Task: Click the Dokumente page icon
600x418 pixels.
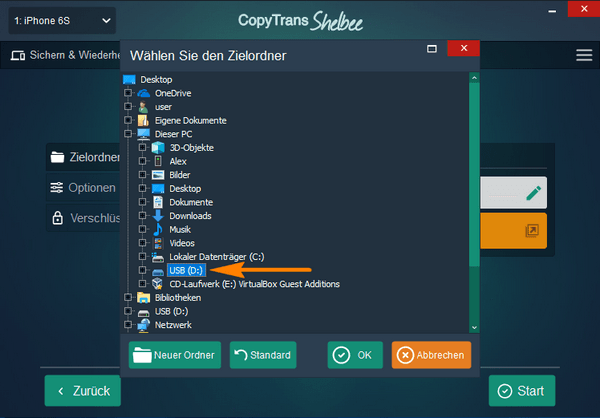Action: 158,202
